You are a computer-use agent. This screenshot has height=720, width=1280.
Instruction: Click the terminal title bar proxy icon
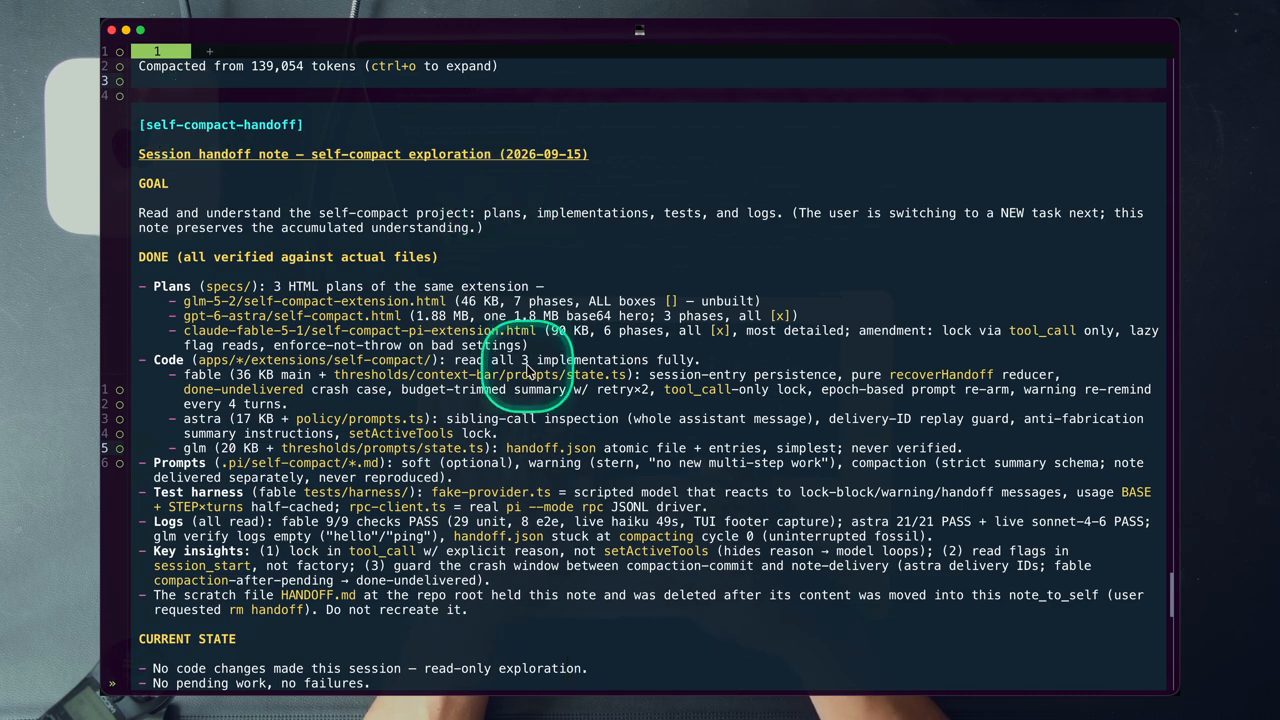coord(640,30)
